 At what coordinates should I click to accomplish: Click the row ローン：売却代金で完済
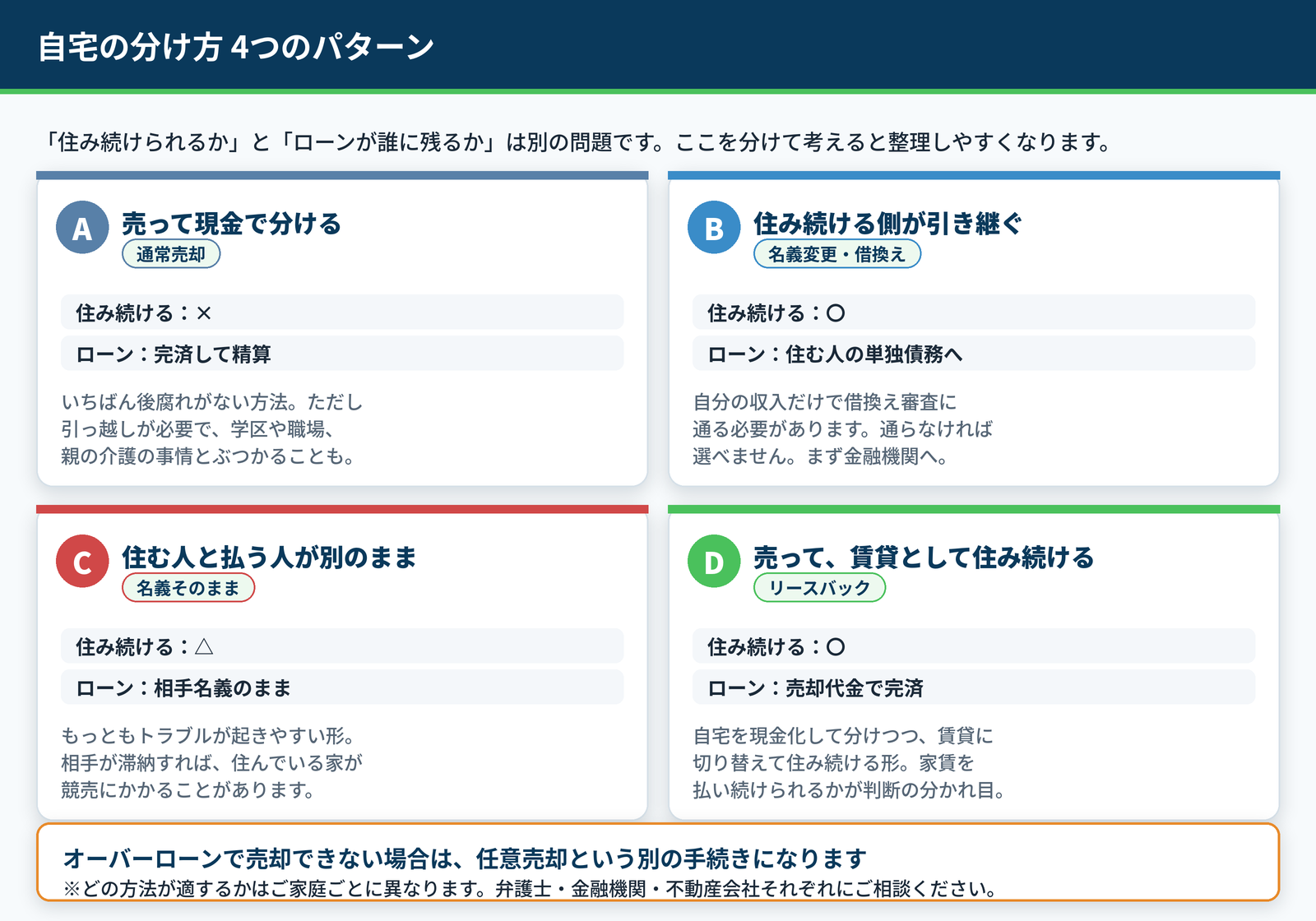pyautogui.click(x=974, y=687)
